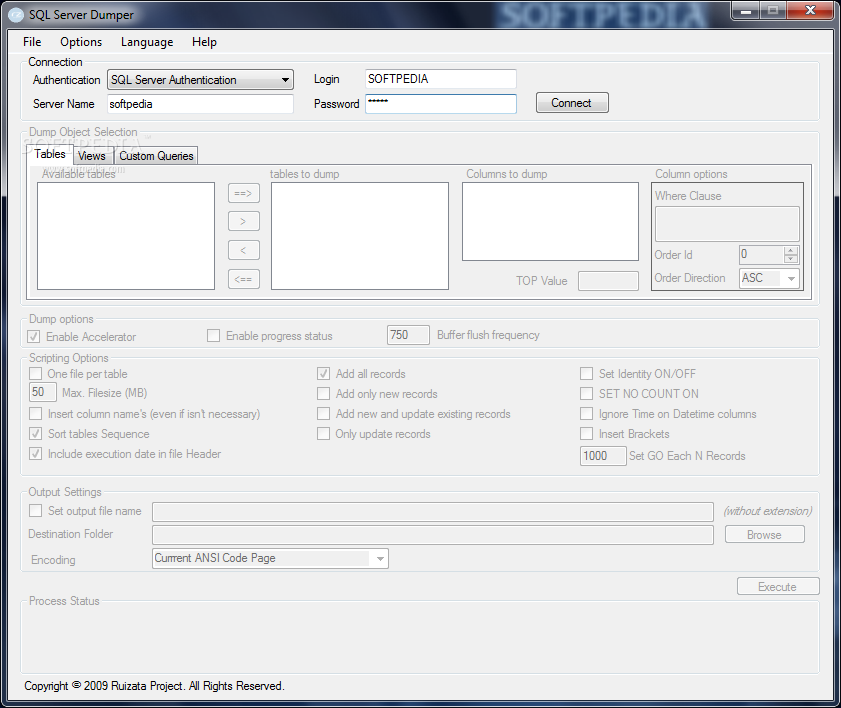The height and width of the screenshot is (708, 841).
Task: Close the SQL Server Dumper window
Action: click(810, 11)
